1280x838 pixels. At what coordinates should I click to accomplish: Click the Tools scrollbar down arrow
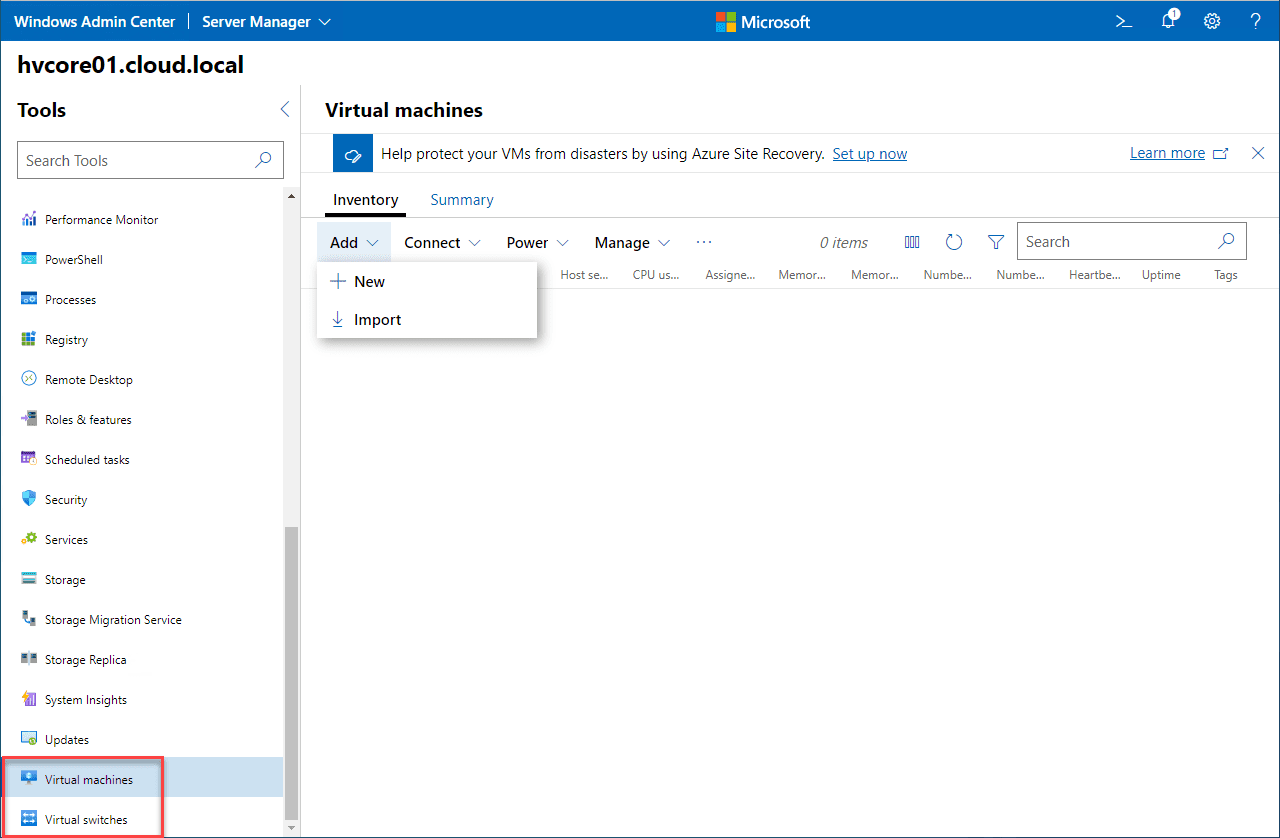[292, 829]
